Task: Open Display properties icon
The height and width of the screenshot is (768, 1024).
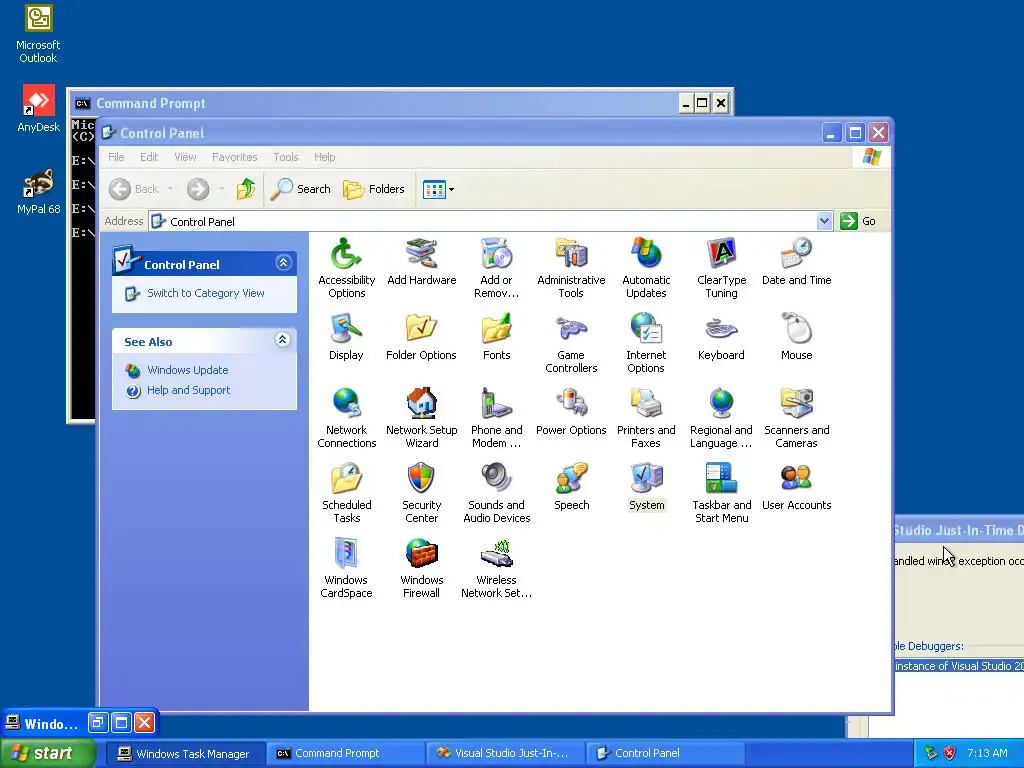Action: [x=346, y=337]
